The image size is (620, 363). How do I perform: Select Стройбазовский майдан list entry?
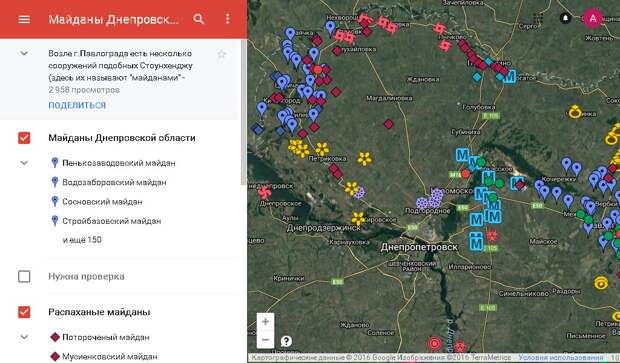112,221
